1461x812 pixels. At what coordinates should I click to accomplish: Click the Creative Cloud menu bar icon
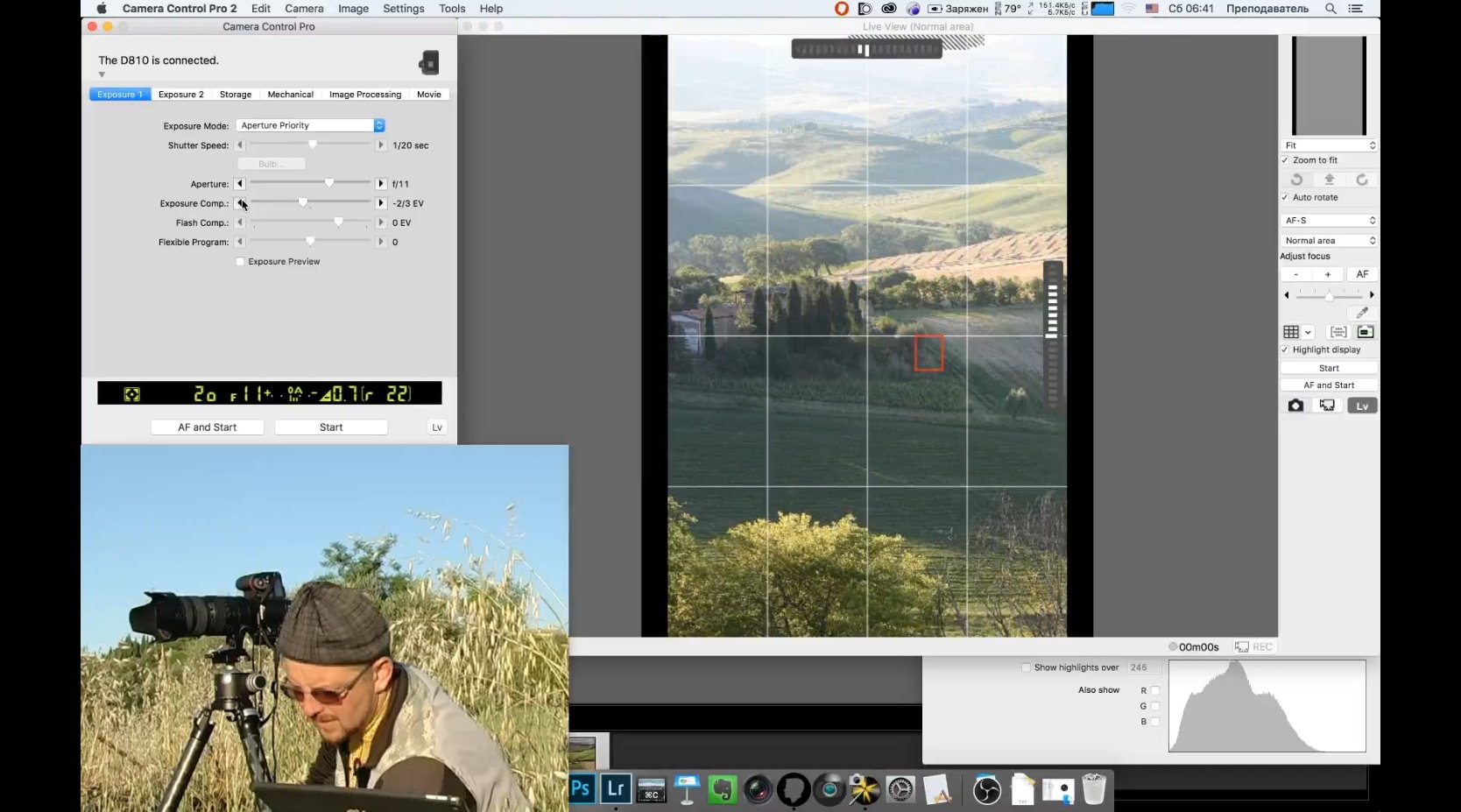(889, 9)
